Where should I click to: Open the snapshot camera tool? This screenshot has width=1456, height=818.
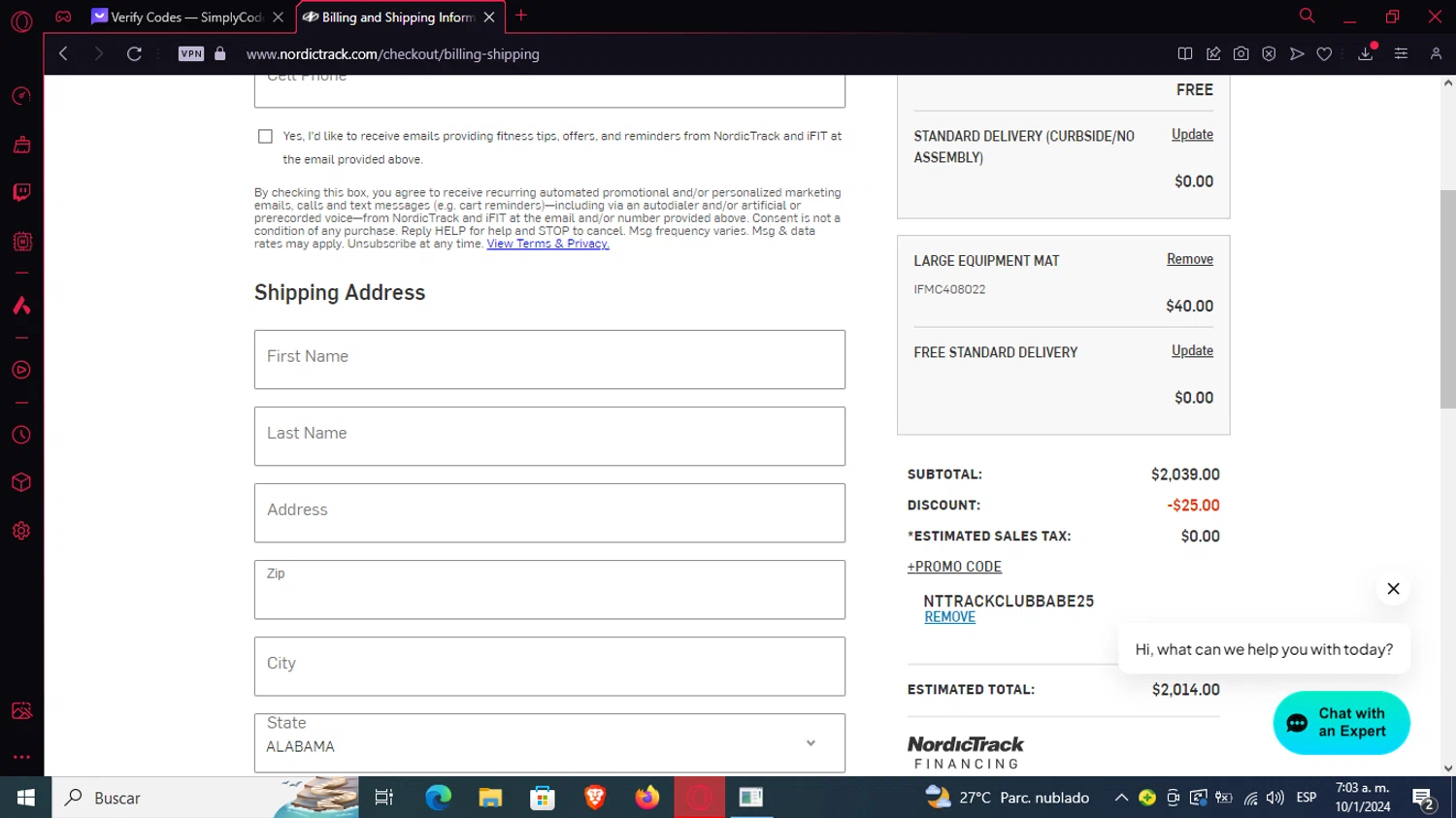1241,54
